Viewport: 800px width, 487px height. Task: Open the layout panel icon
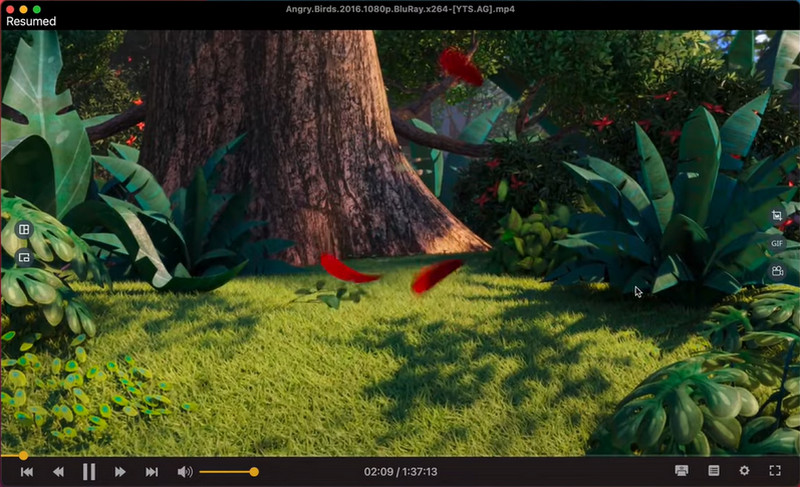pyautogui.click(x=24, y=229)
